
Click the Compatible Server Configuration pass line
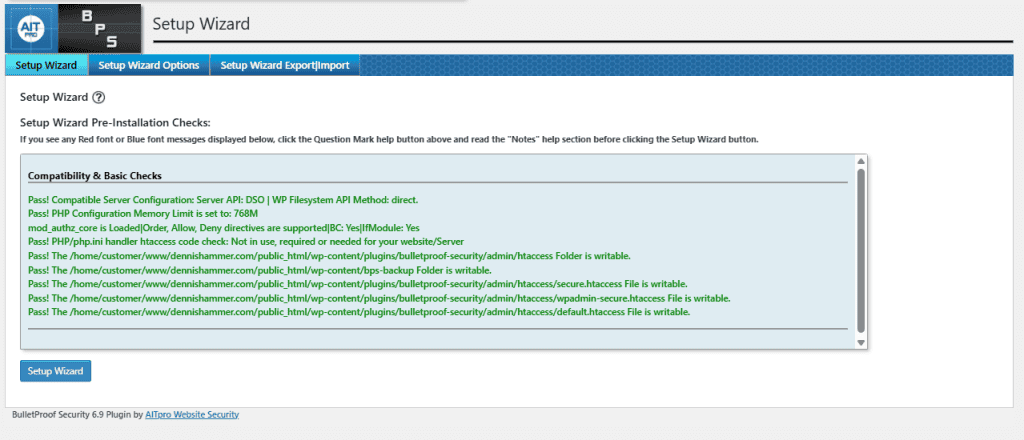coord(223,200)
